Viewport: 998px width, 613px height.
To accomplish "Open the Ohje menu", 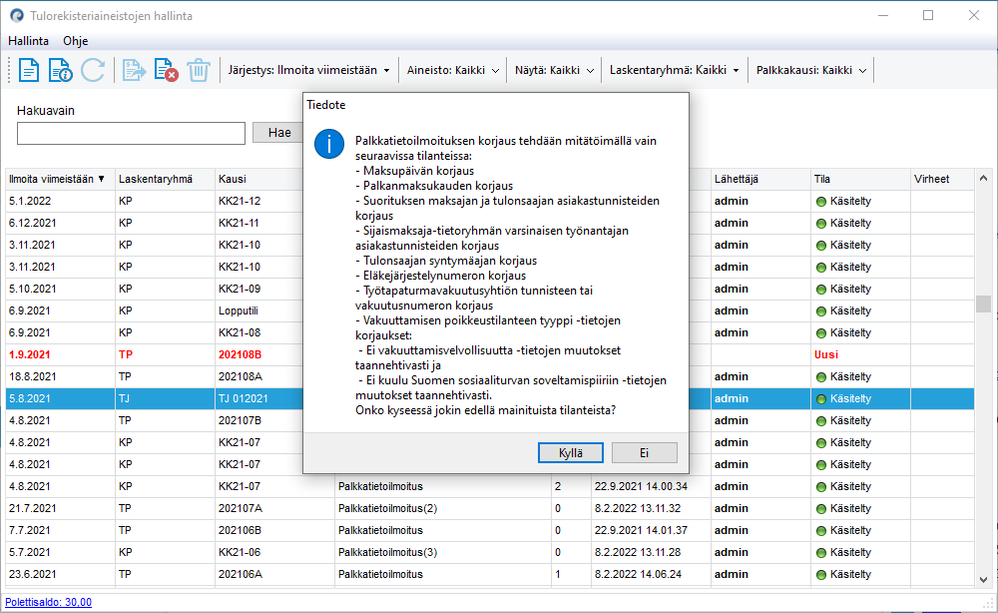I will (75, 41).
